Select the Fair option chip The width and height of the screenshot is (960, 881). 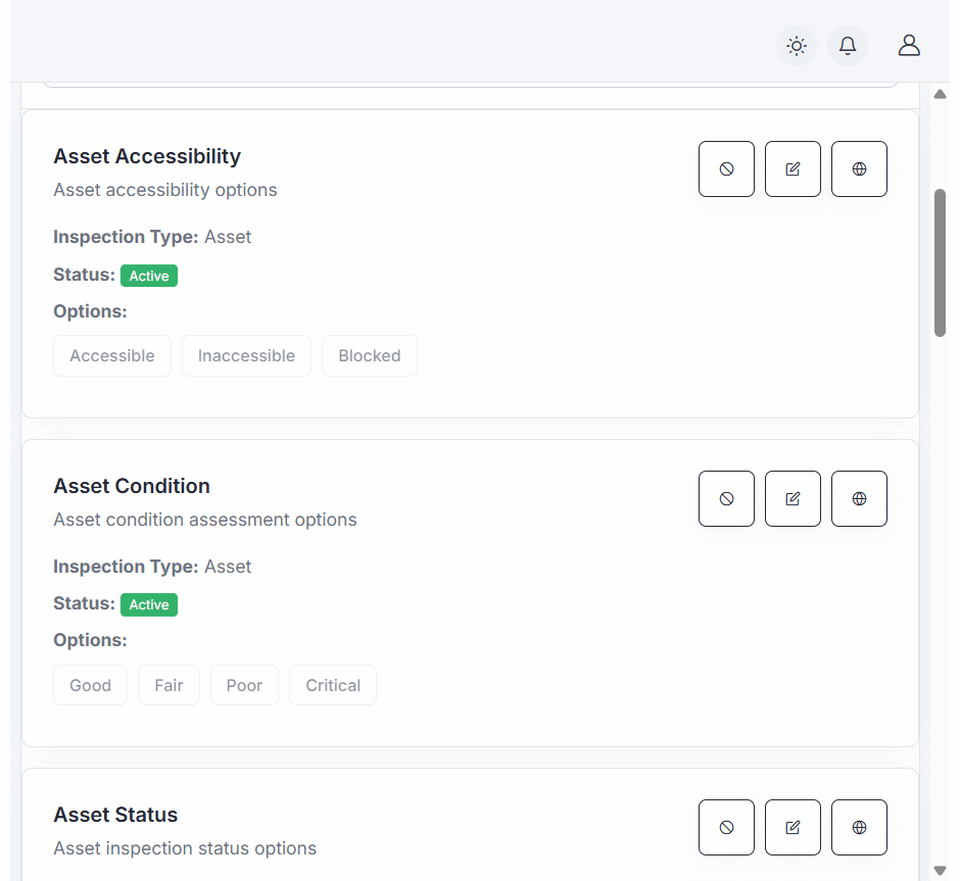pyautogui.click(x=168, y=685)
